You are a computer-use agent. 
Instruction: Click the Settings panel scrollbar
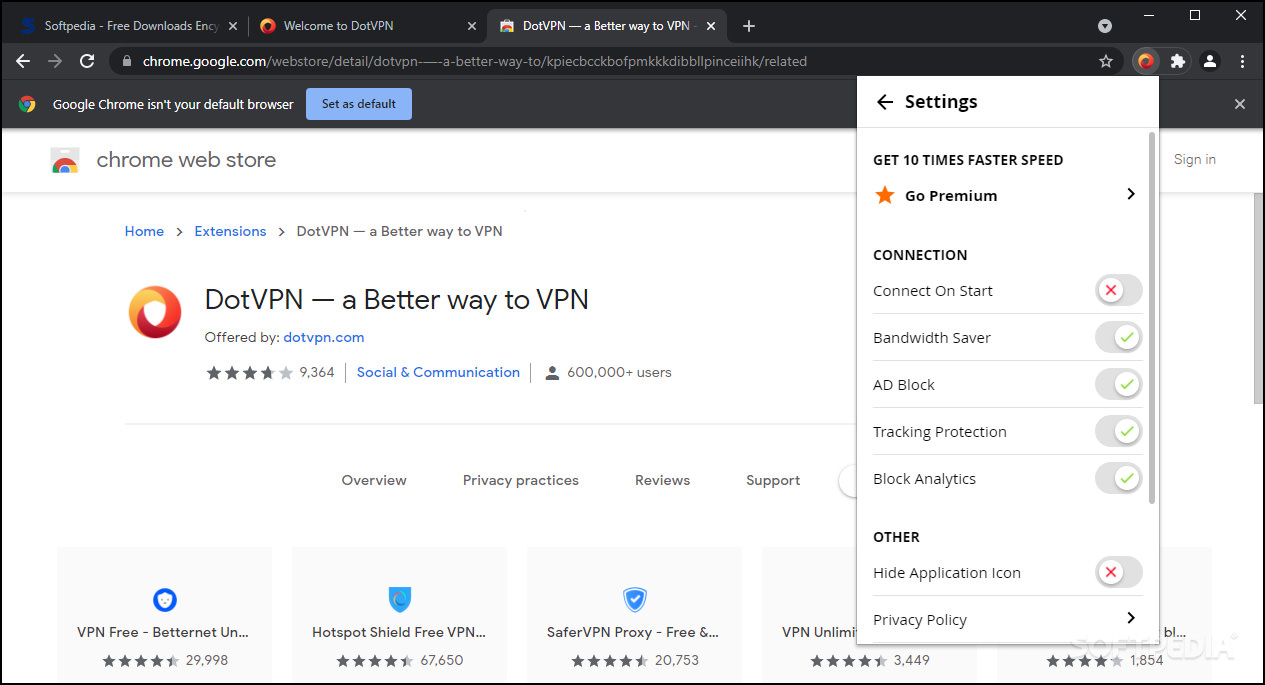1152,318
